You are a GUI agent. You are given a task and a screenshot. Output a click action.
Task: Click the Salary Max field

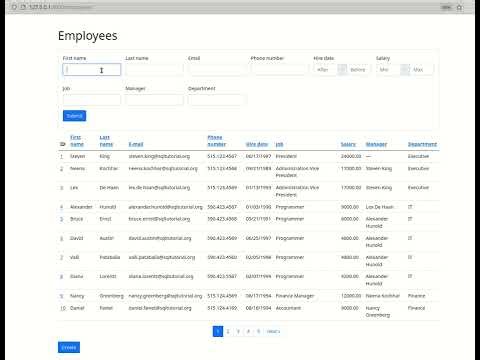(x=422, y=70)
